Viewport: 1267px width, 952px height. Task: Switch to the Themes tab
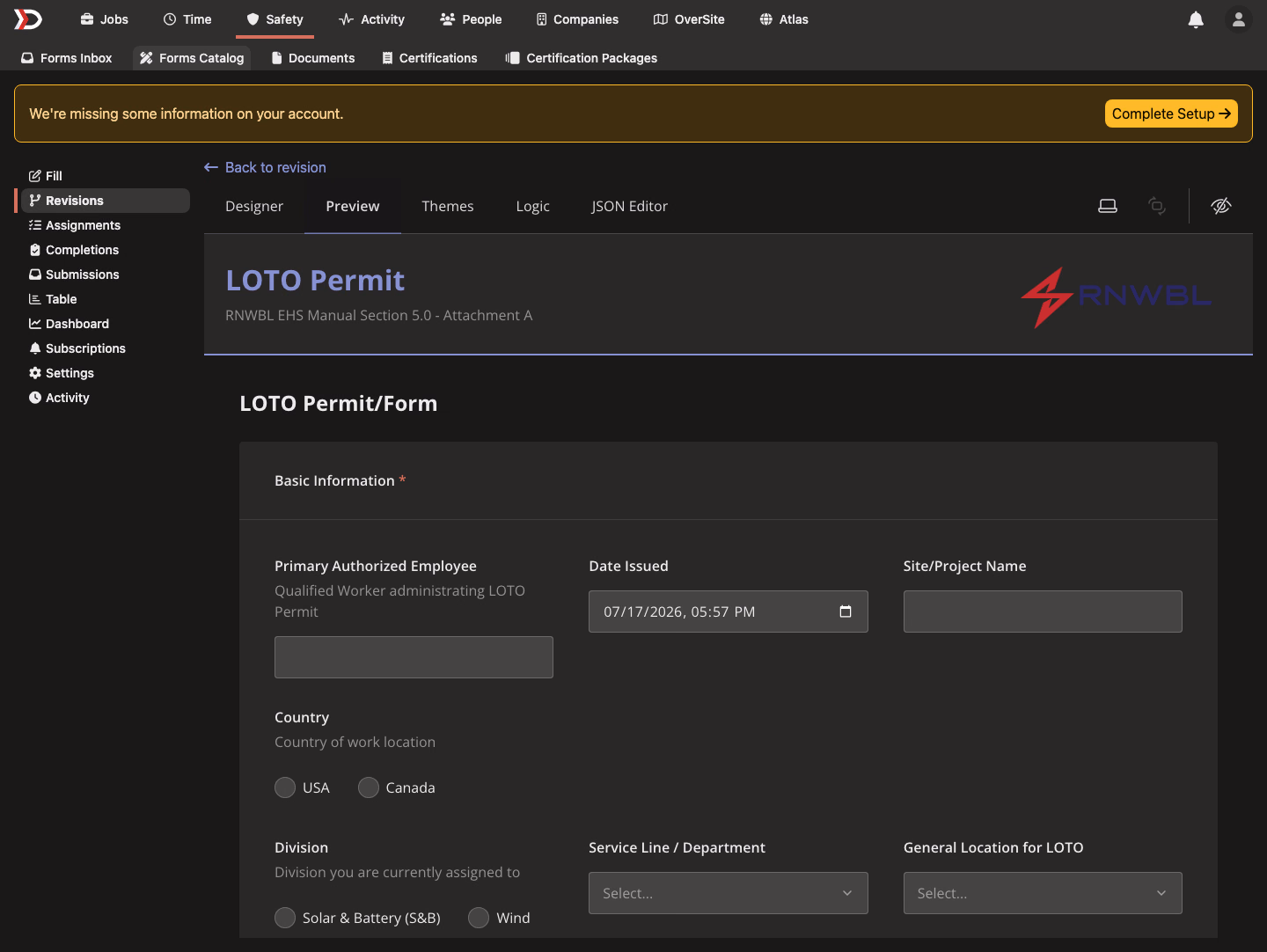[448, 206]
